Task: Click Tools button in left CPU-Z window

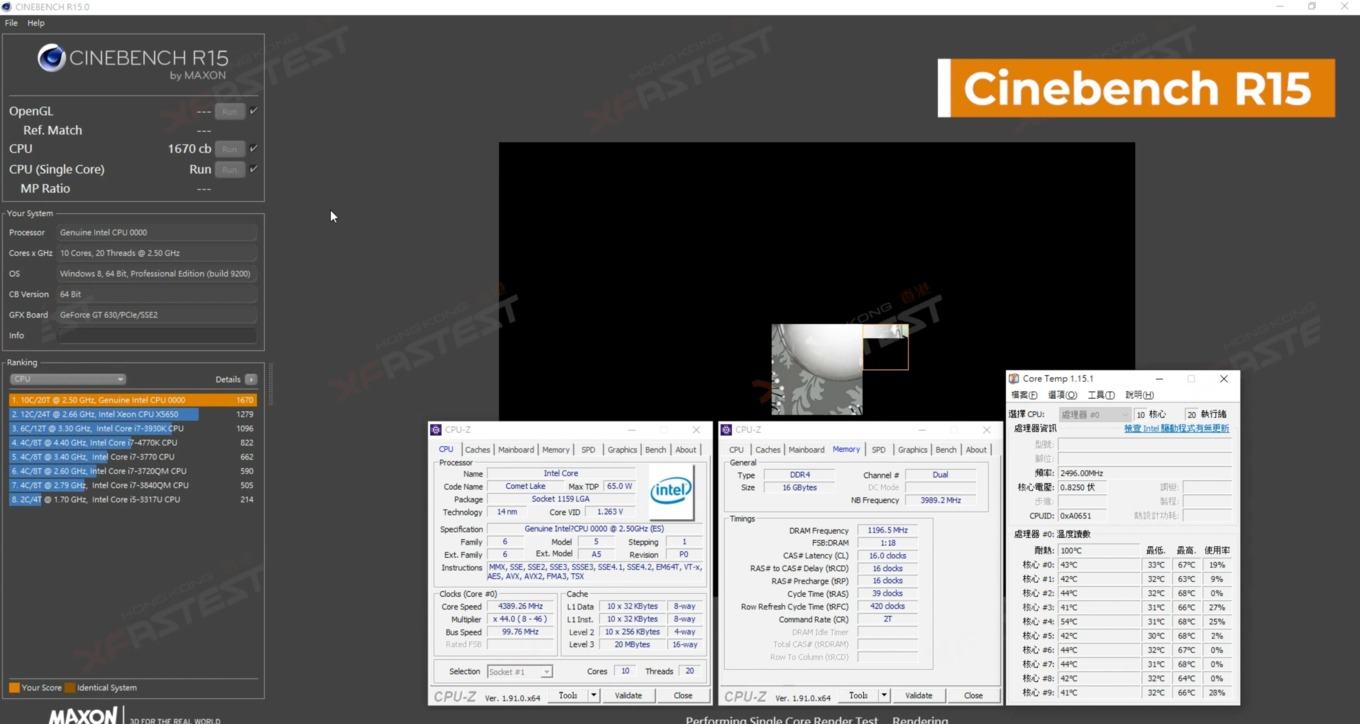Action: coord(568,695)
